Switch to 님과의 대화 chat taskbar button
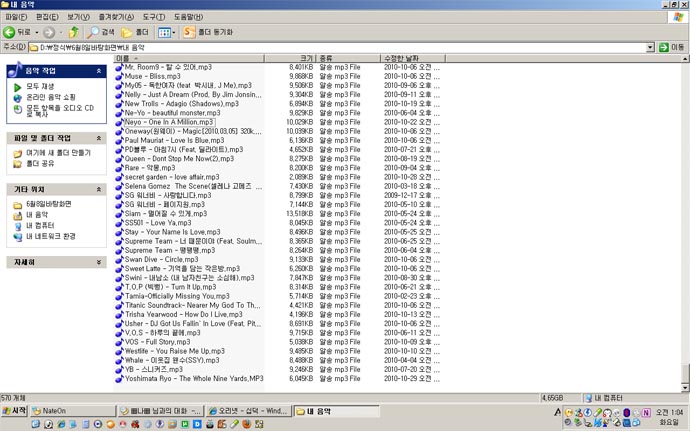Viewport: 690px width, 431px height. tap(161, 411)
